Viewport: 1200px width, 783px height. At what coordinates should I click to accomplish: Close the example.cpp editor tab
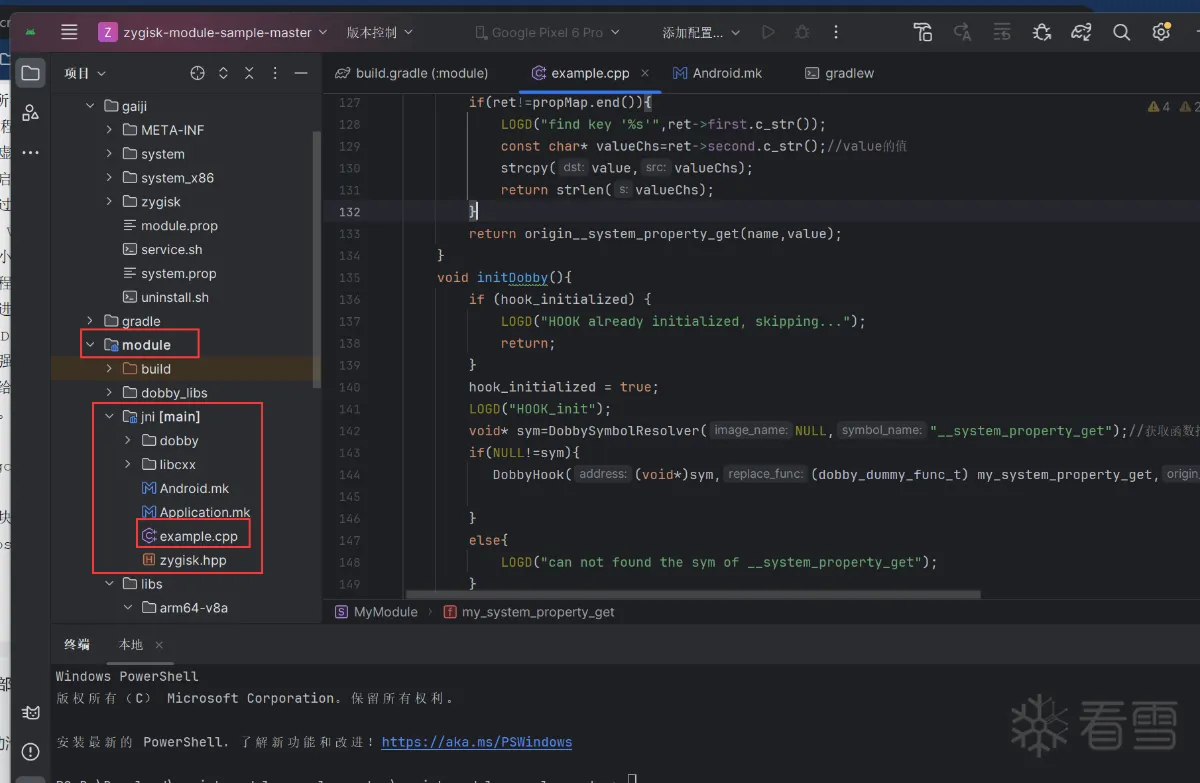(645, 73)
